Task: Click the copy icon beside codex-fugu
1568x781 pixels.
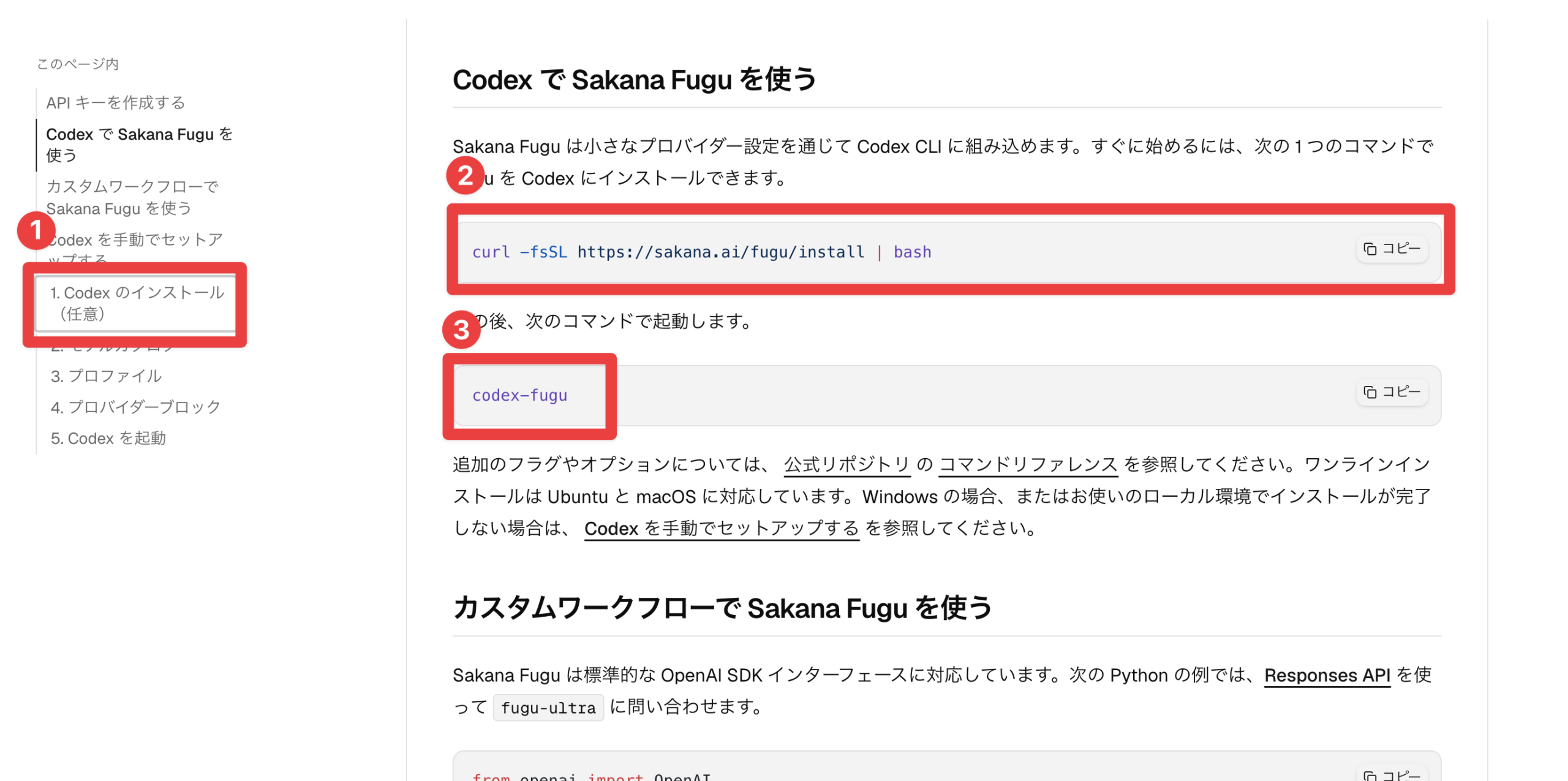Action: [x=1369, y=392]
